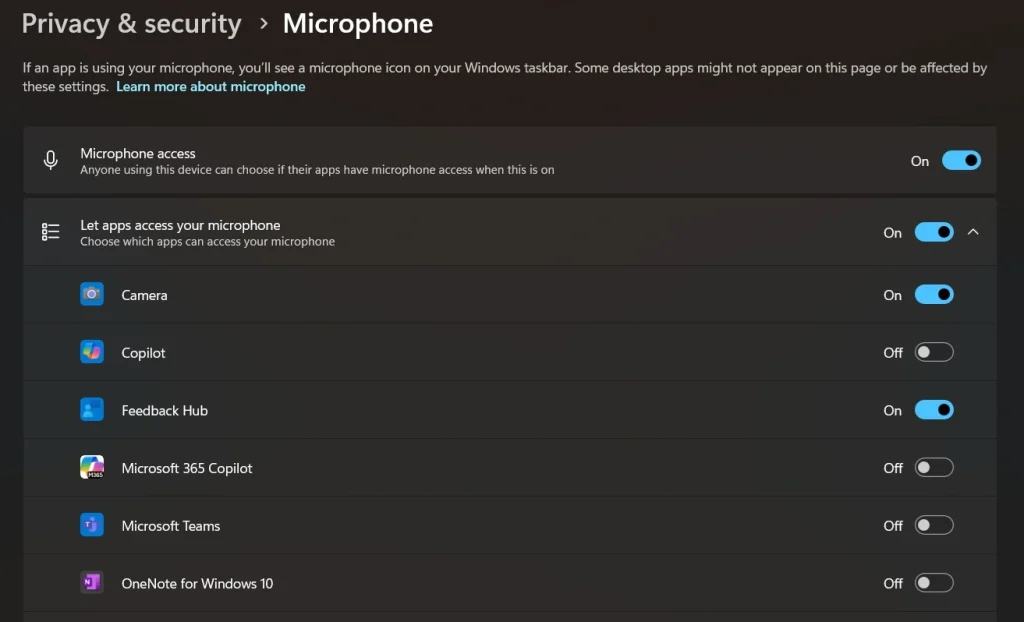Click the list icon beside Let apps access
The height and width of the screenshot is (622, 1024).
[51, 232]
